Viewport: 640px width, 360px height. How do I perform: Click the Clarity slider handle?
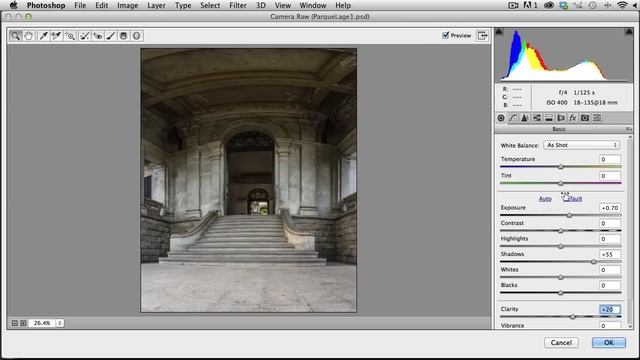pyautogui.click(x=573, y=317)
